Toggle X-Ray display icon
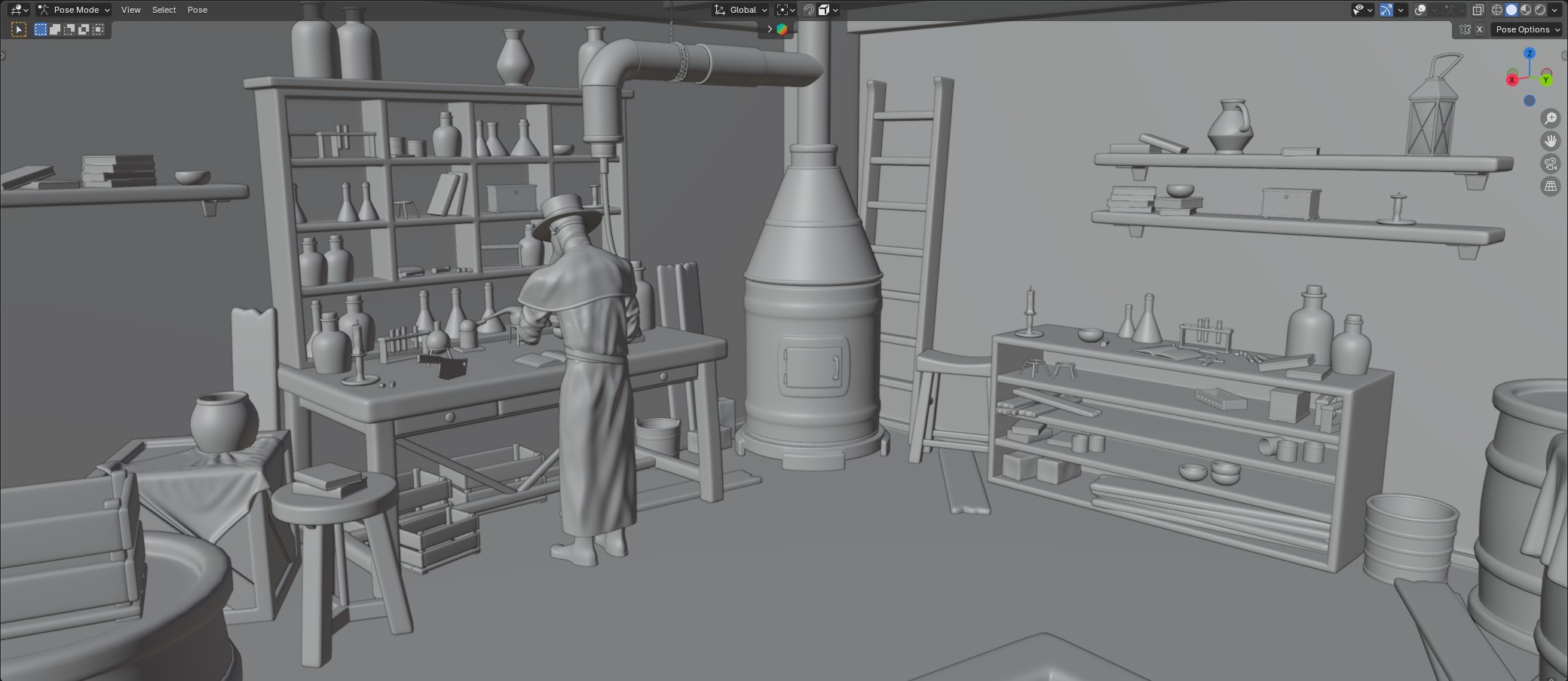The image size is (1568, 681). pos(1478,10)
